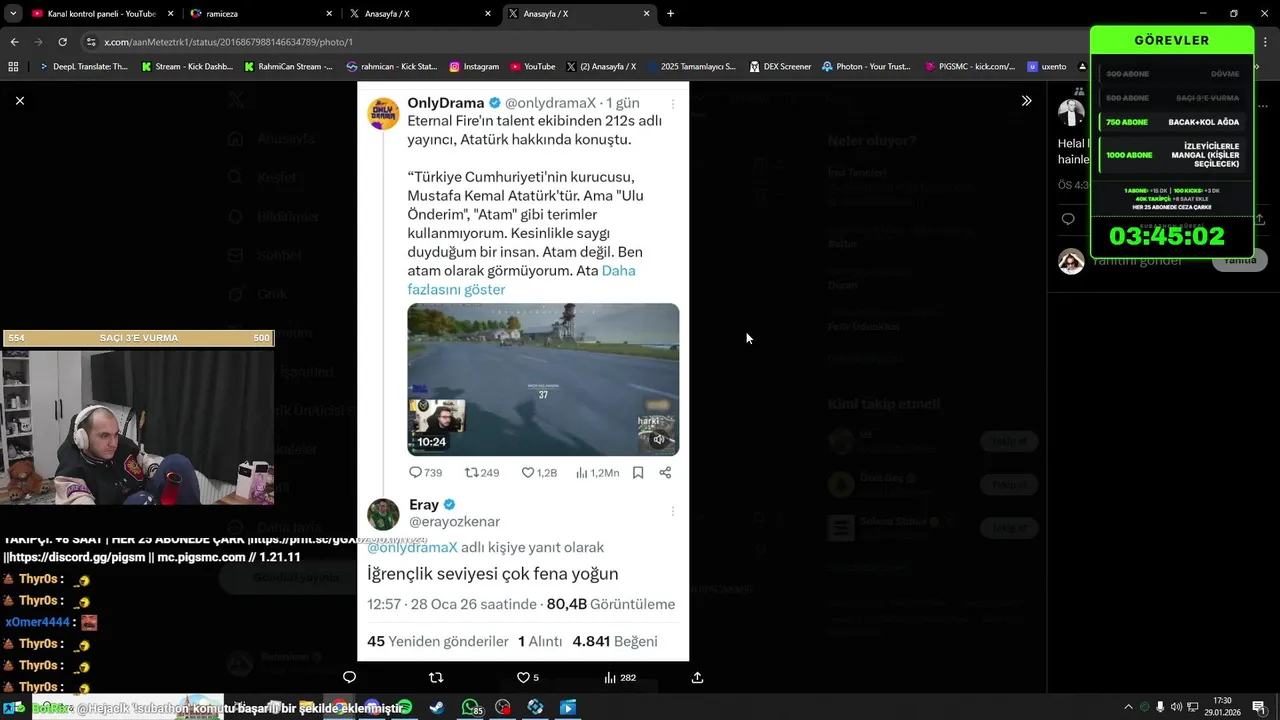Click the @onlydramaX mention in reply line
Screen dimensions: 1280x720
tap(412, 547)
